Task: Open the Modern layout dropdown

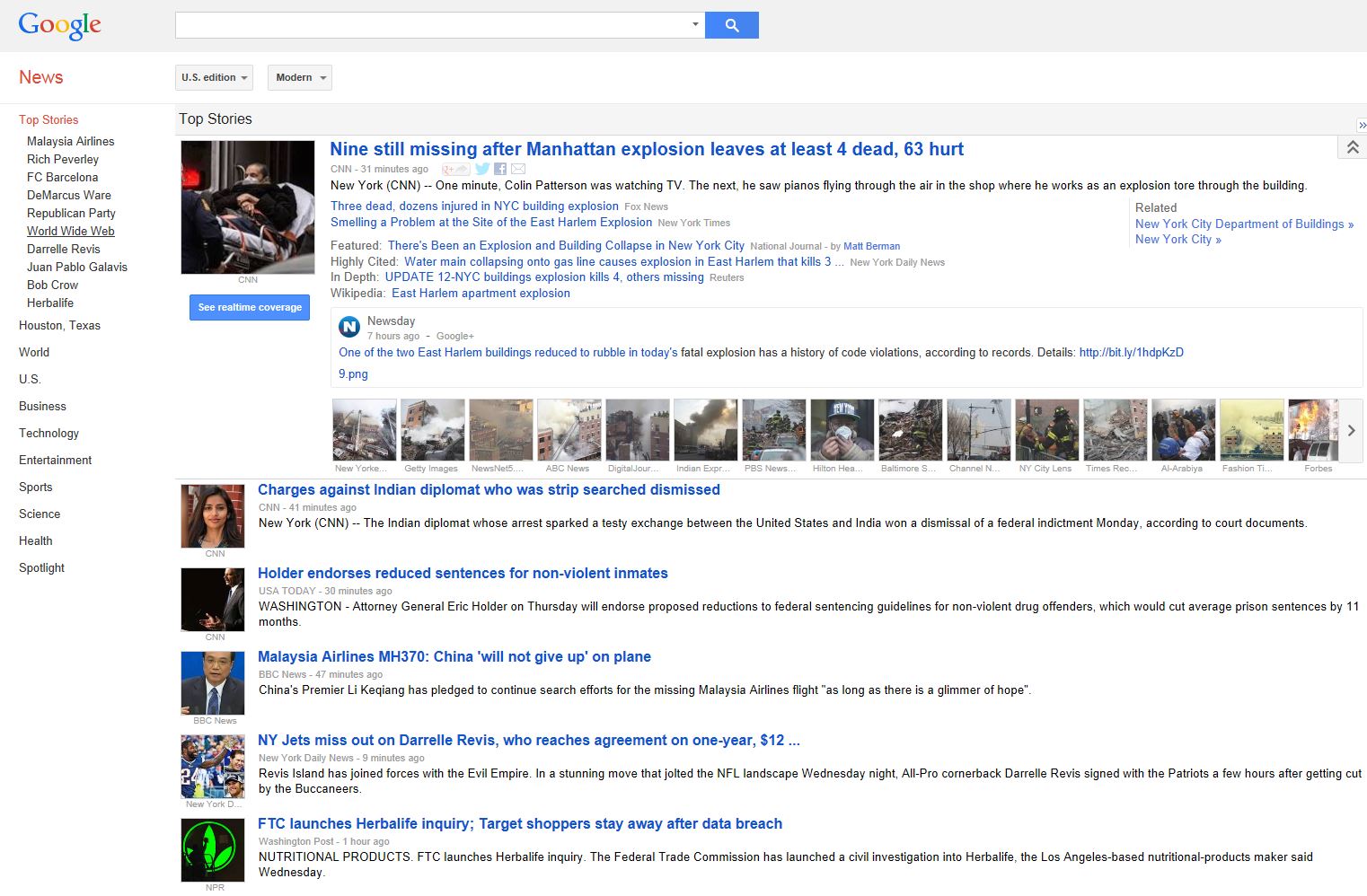Action: tap(299, 77)
